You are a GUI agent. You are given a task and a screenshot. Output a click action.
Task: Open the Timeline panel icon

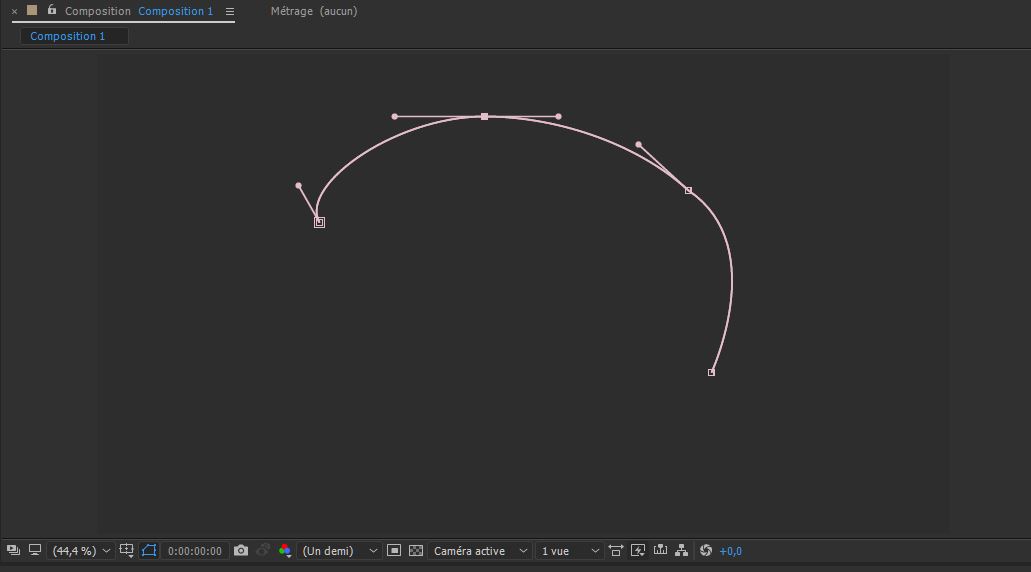click(x=660, y=551)
